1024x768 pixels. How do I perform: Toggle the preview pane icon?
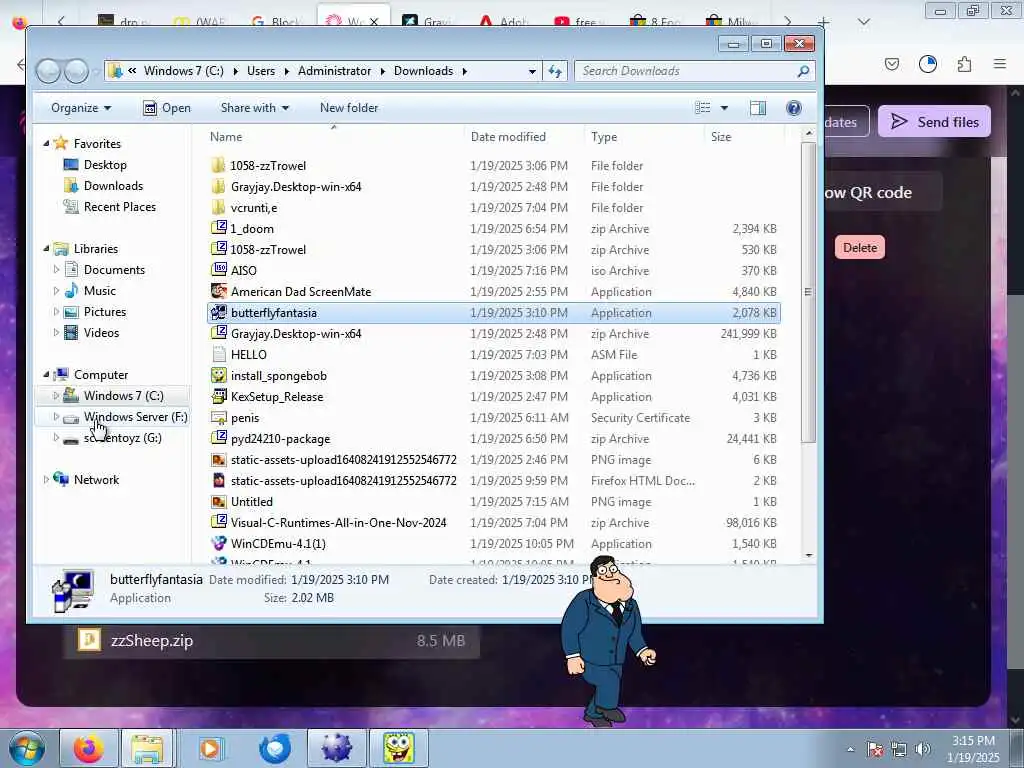coord(758,108)
